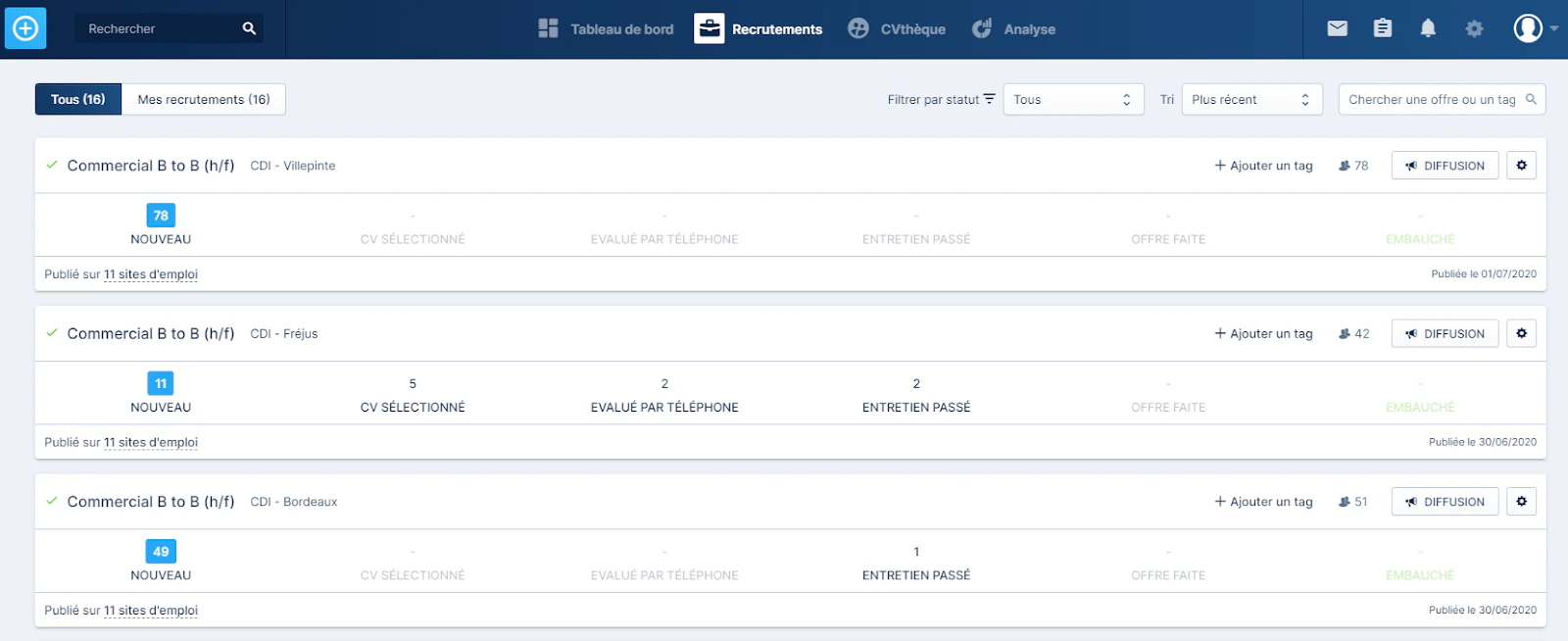Open settings gear in top bar

point(1474,28)
